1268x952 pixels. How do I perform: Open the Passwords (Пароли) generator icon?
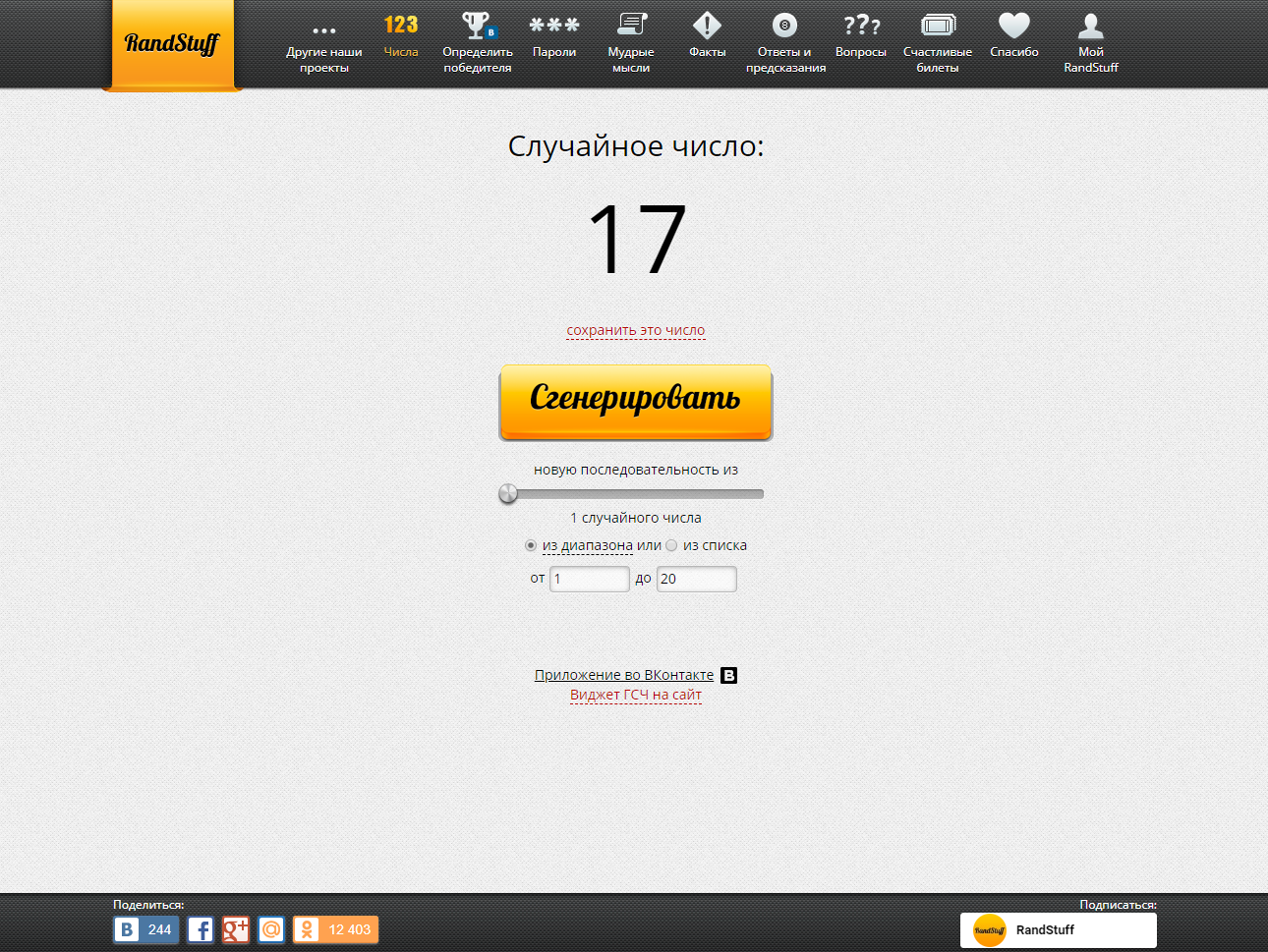[x=554, y=27]
